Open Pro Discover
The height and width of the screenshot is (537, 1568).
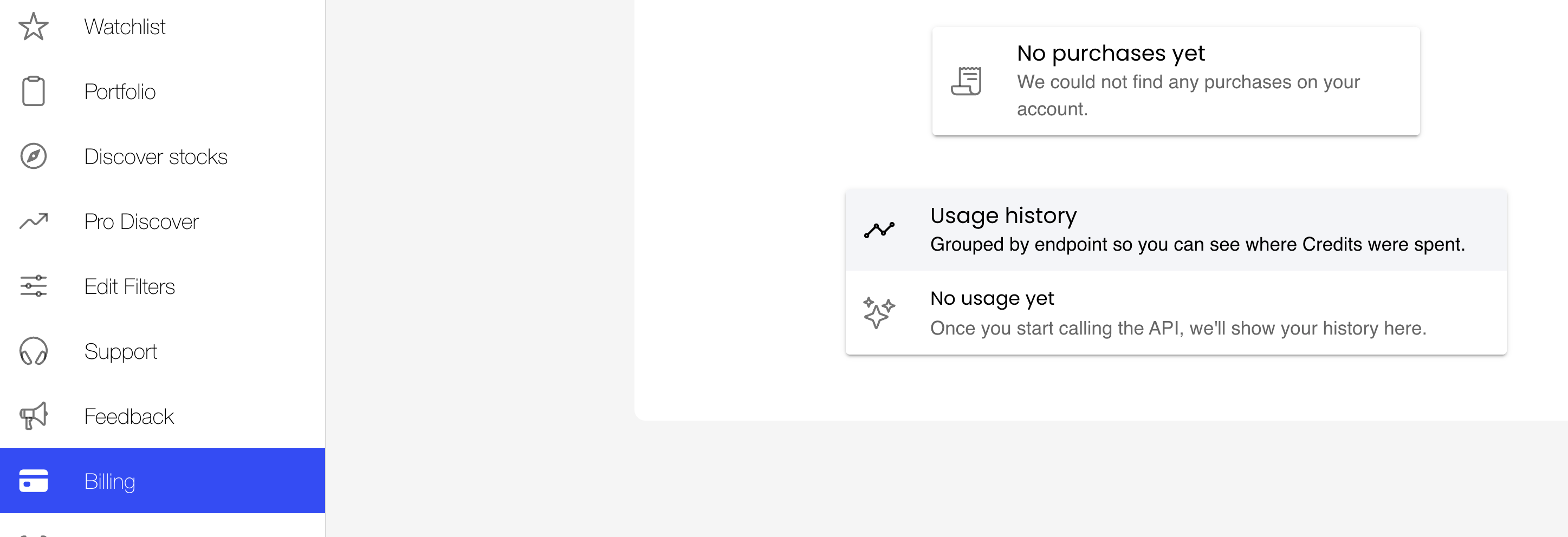tap(141, 221)
